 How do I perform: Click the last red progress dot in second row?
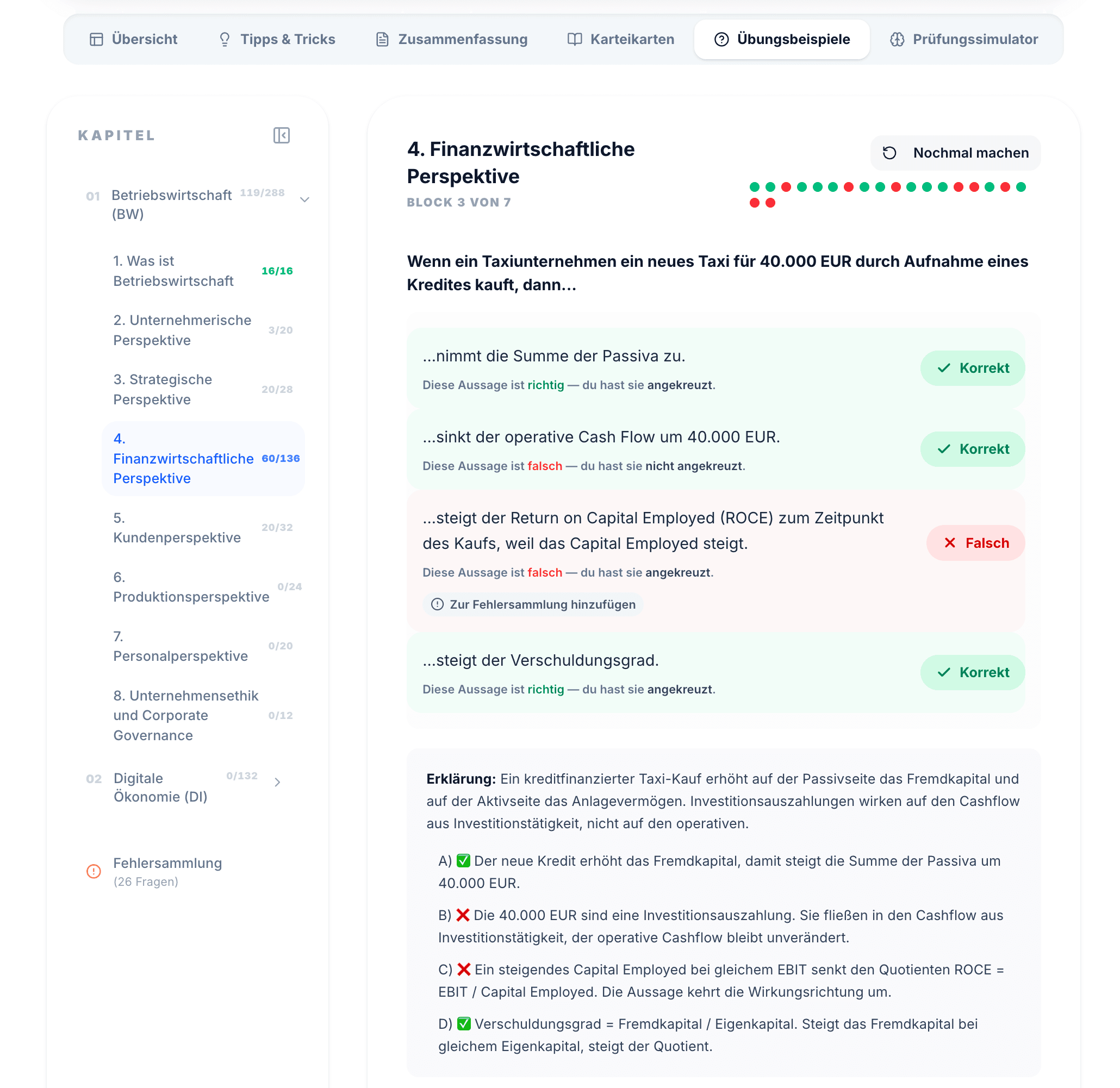770,203
